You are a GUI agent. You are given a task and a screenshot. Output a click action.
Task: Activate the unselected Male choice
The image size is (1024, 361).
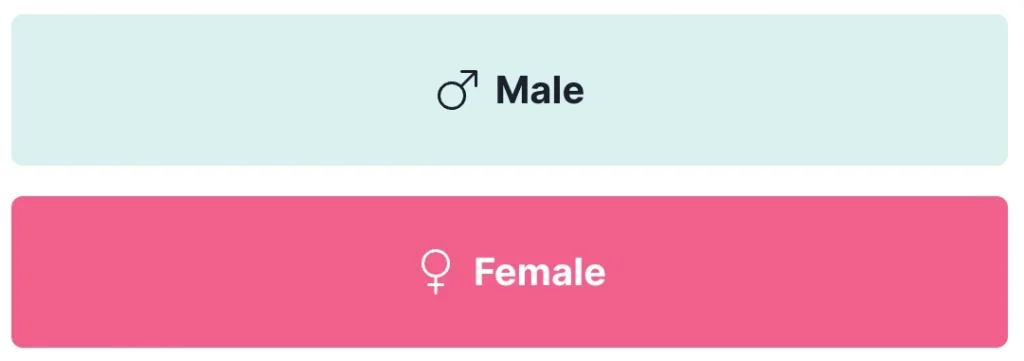509,90
